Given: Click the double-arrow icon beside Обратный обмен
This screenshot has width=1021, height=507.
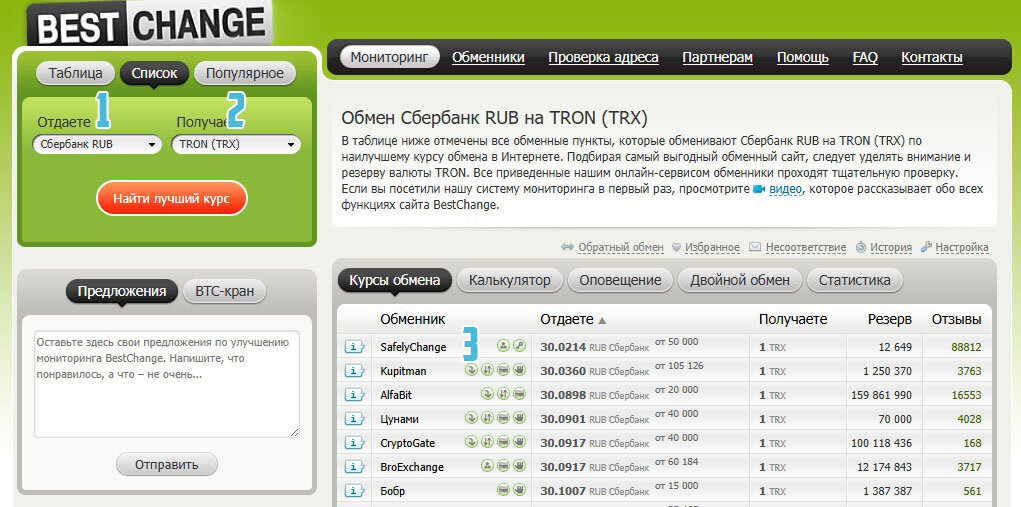Looking at the screenshot, I should [x=567, y=247].
